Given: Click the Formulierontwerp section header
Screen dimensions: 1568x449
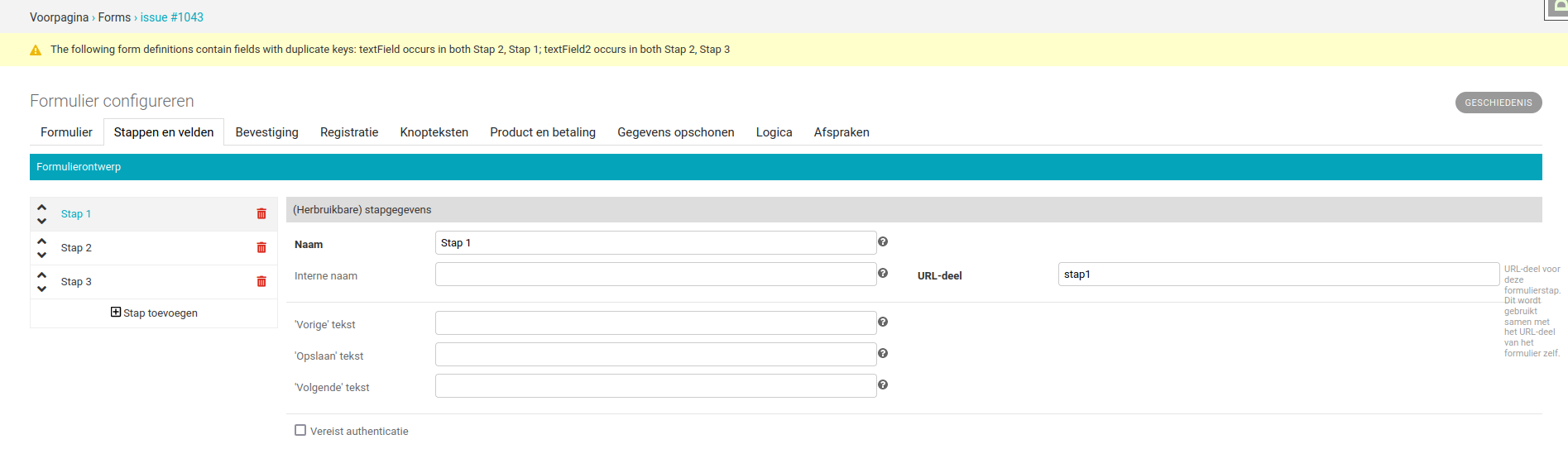Looking at the screenshot, I should [x=786, y=167].
